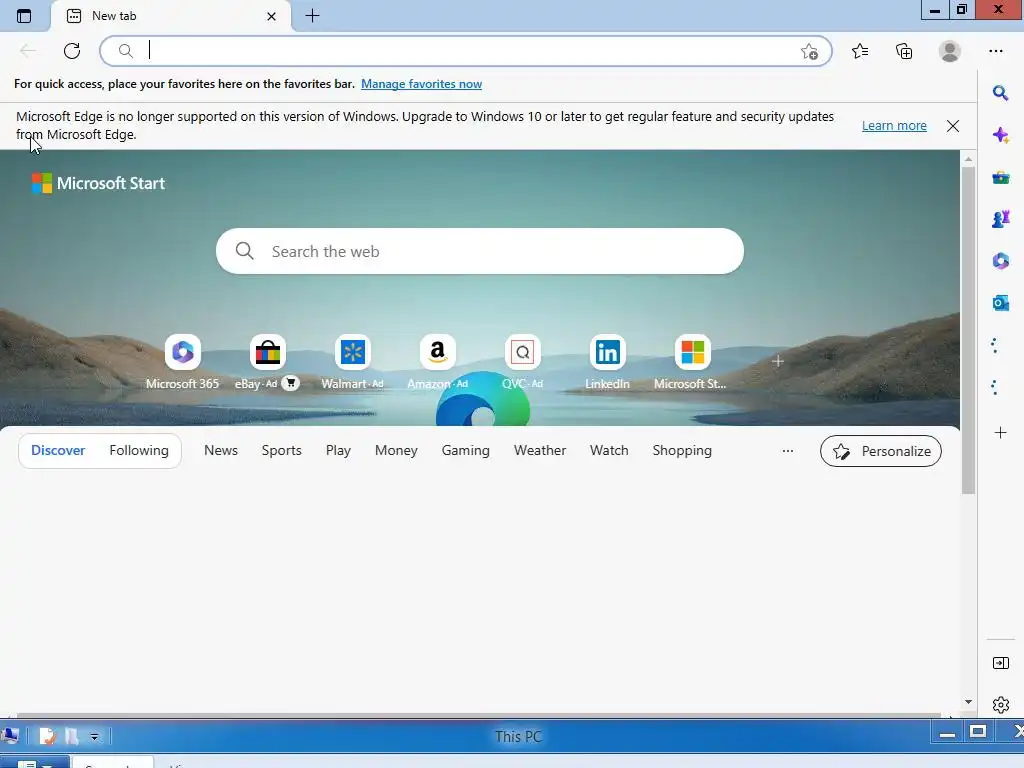Open the sidebar Tools briefcase icon
1024x768 pixels.
tap(1000, 178)
